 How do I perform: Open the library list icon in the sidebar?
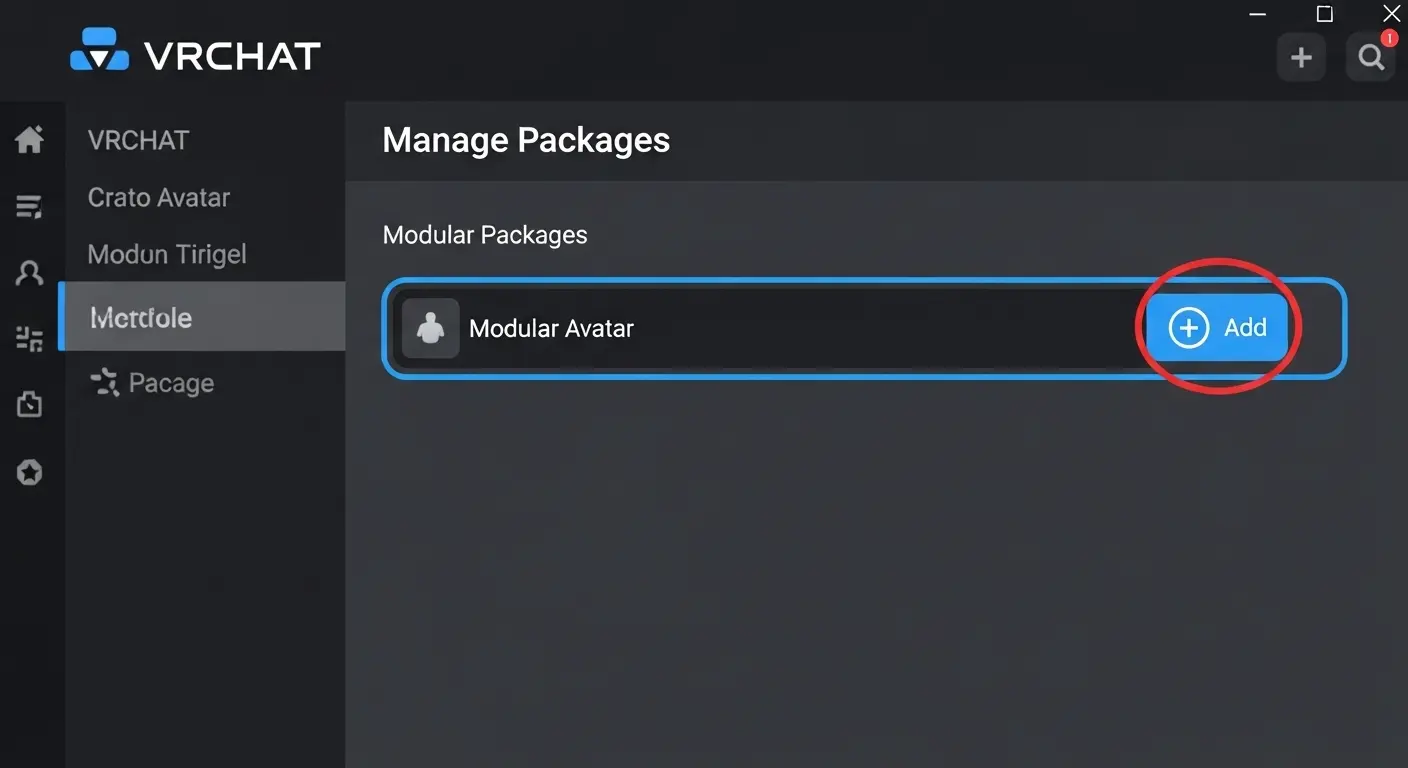pyautogui.click(x=30, y=206)
